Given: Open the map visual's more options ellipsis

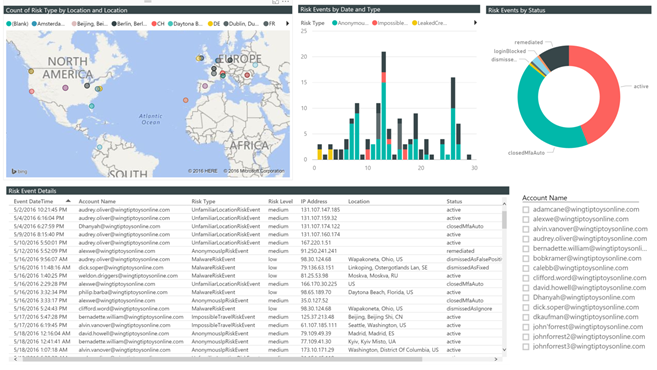Looking at the screenshot, I should (285, 2).
